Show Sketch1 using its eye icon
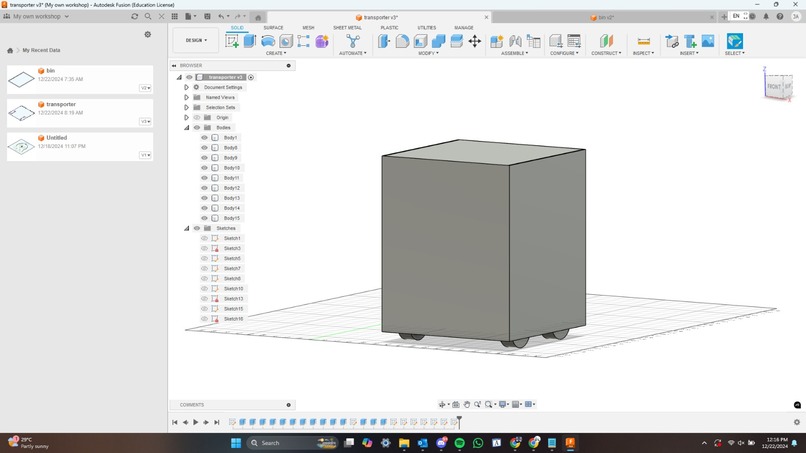Screen dimensions: 806x453 coord(204,239)
